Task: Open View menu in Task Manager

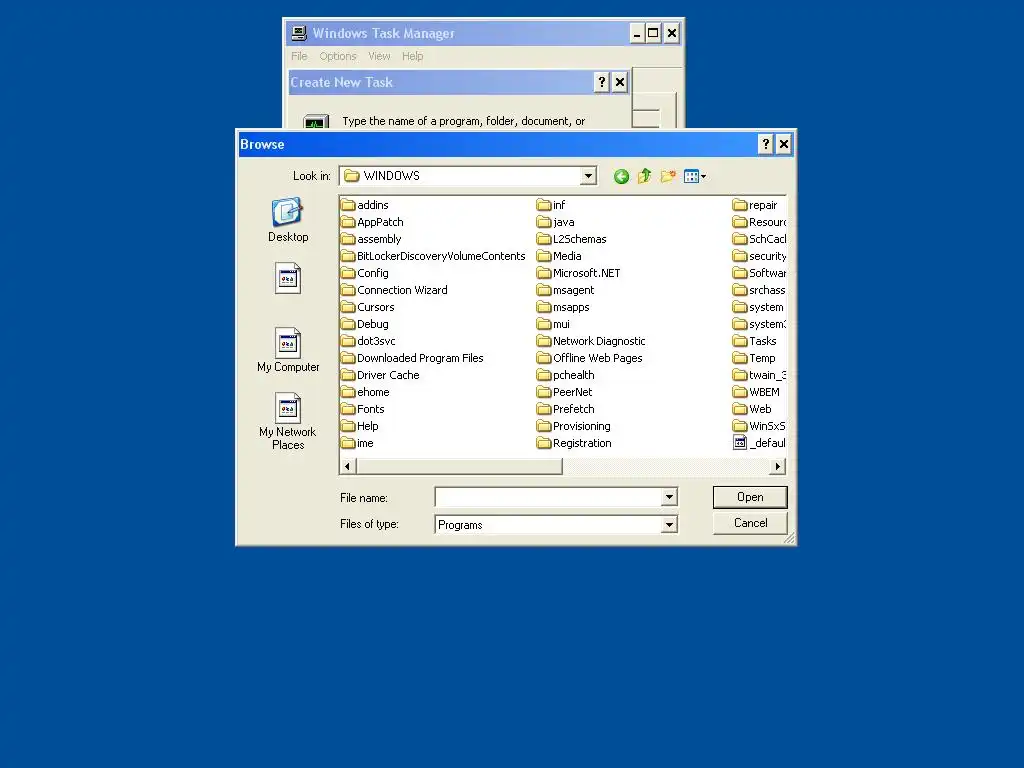Action: [379, 56]
